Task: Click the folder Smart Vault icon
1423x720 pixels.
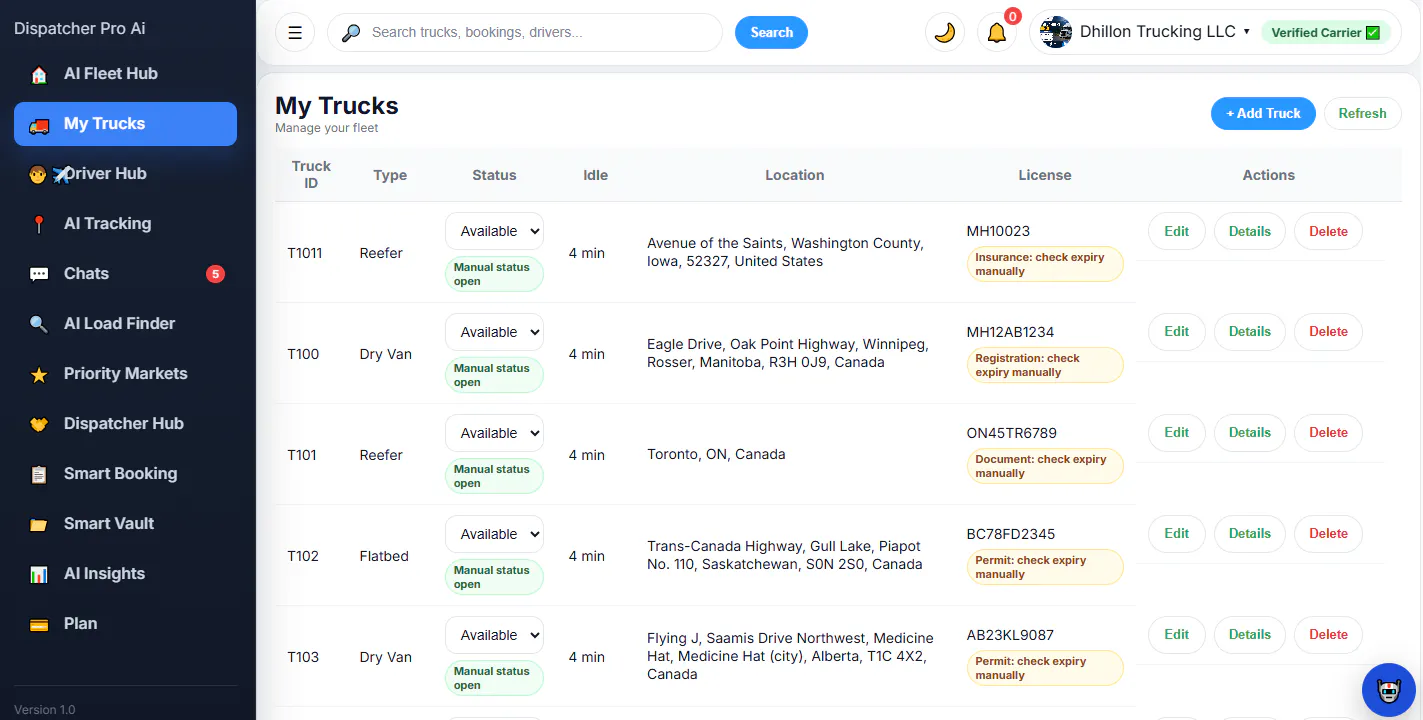Action: [x=39, y=524]
